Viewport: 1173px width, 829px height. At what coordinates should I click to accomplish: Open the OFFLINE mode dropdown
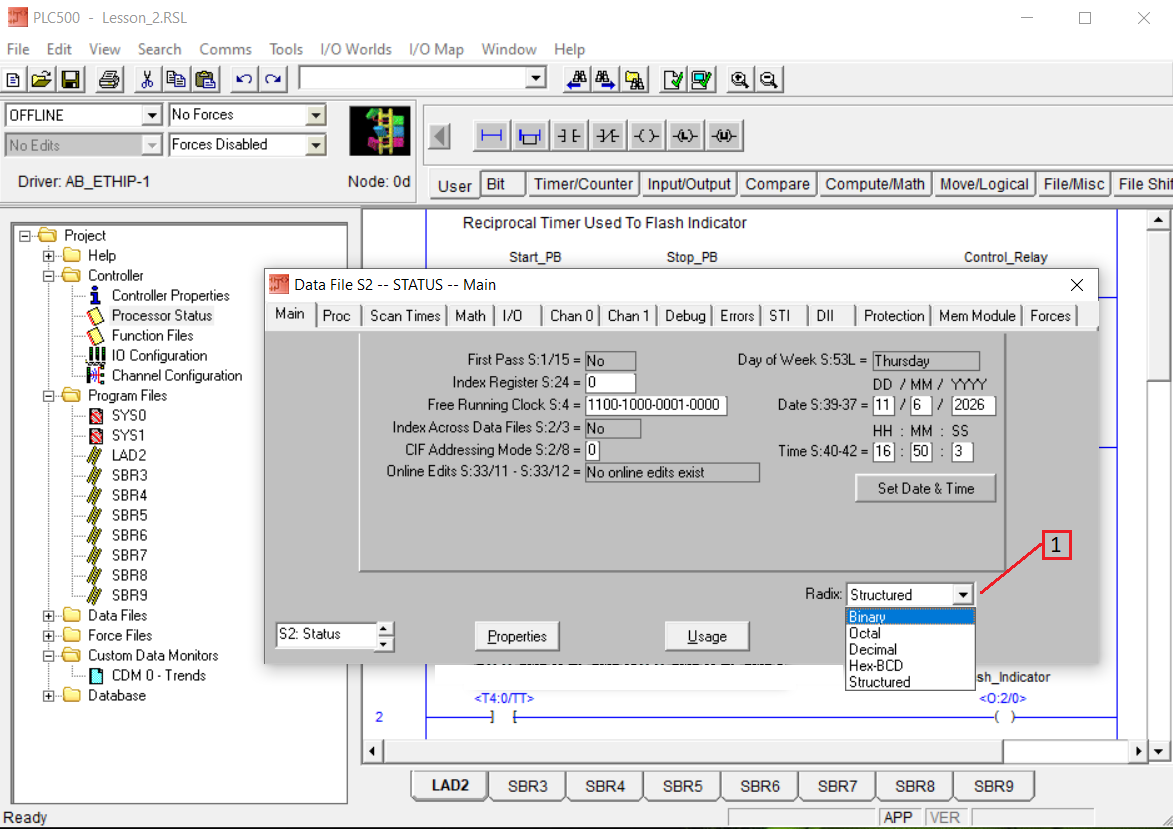tap(152, 115)
